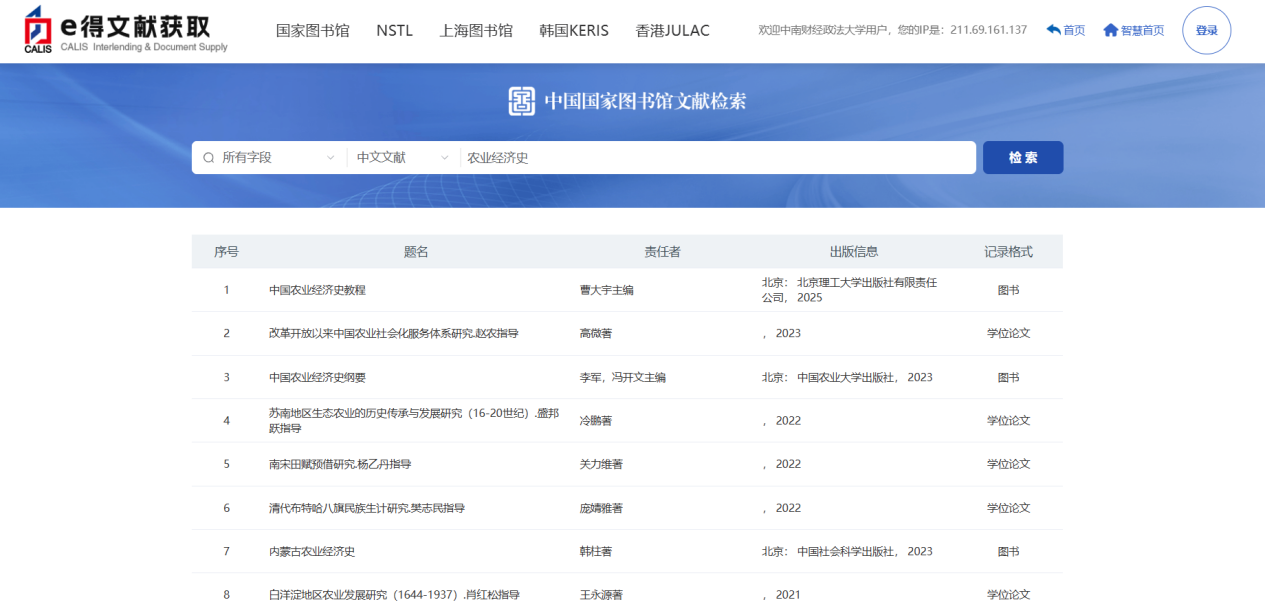Open the 中文文献 document type dropdown
1265x611 pixels.
click(x=403, y=158)
